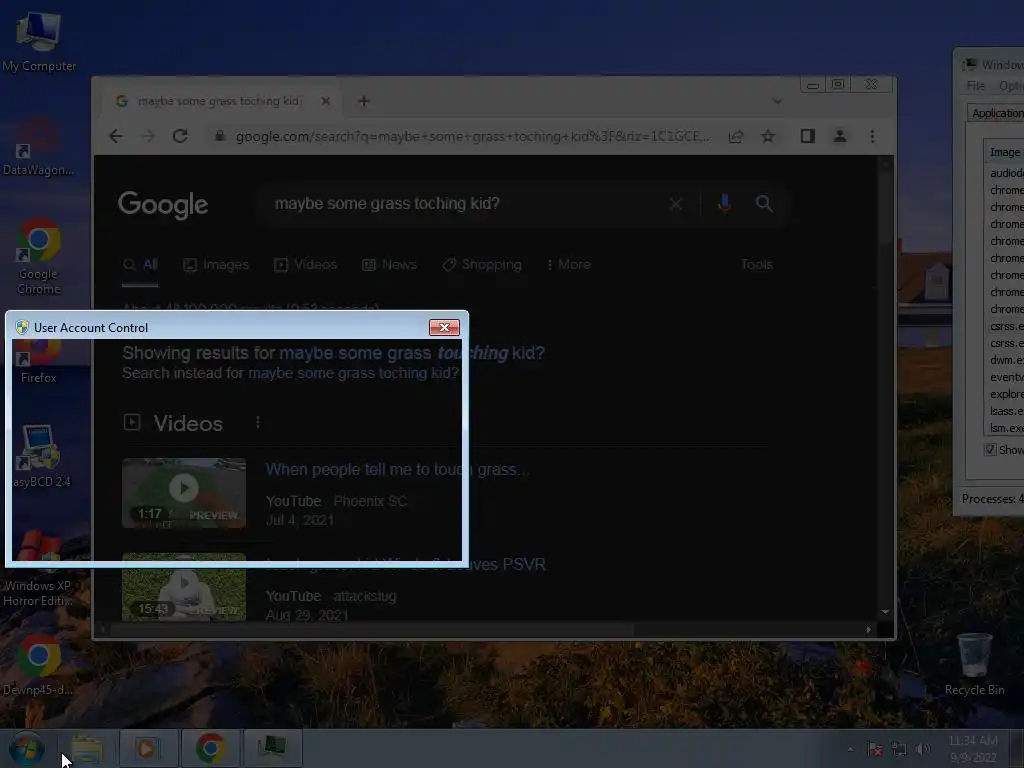Viewport: 1024px width, 768px height.
Task: Reload the Google search page
Action: coord(180,136)
